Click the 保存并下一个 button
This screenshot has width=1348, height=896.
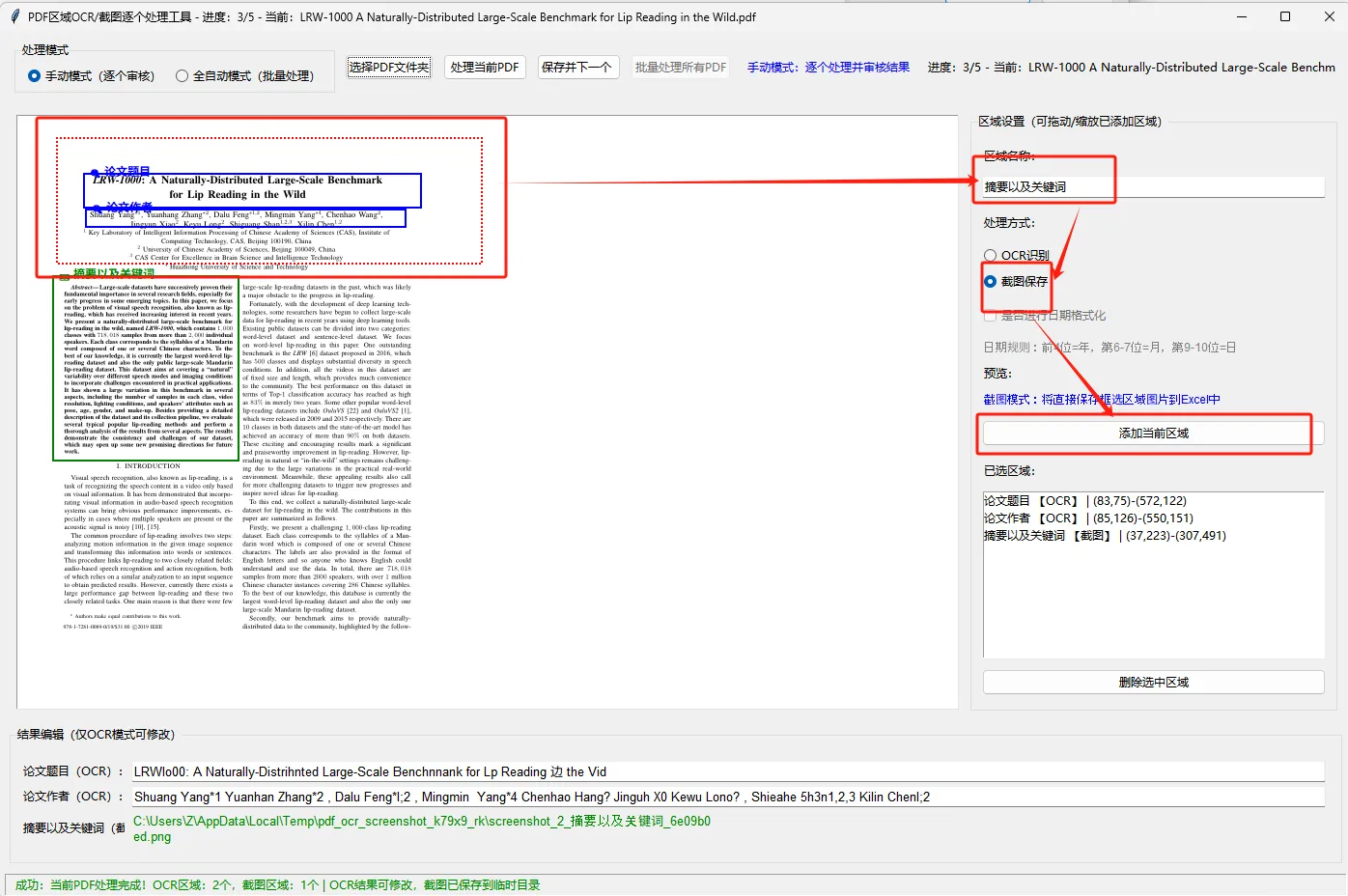point(577,67)
